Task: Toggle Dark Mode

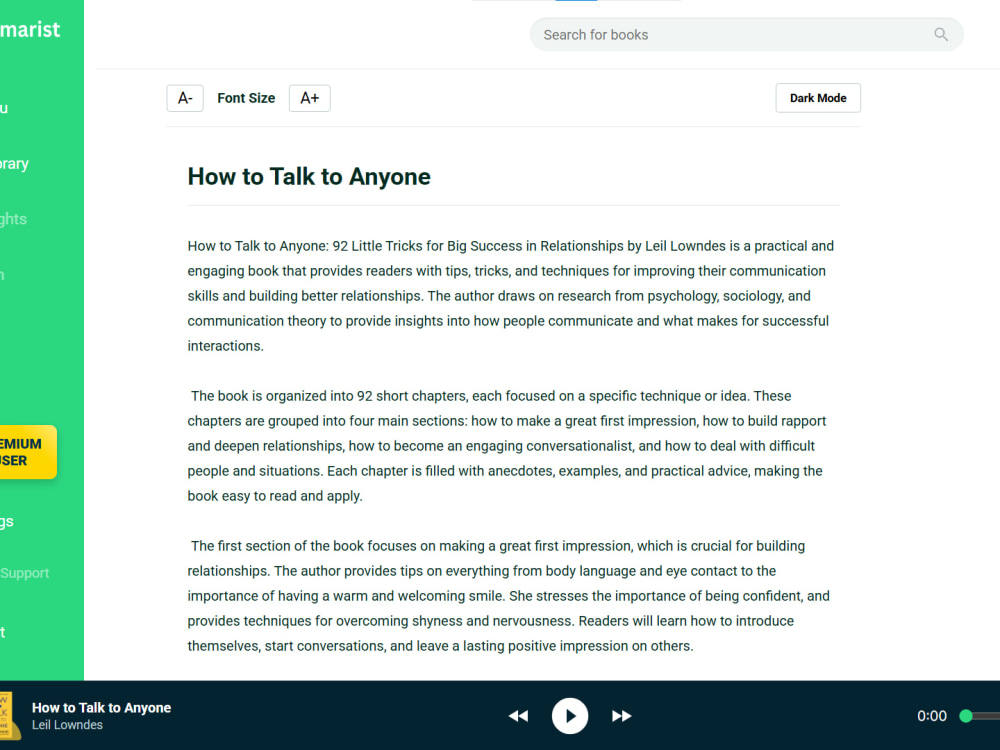Action: (x=818, y=98)
